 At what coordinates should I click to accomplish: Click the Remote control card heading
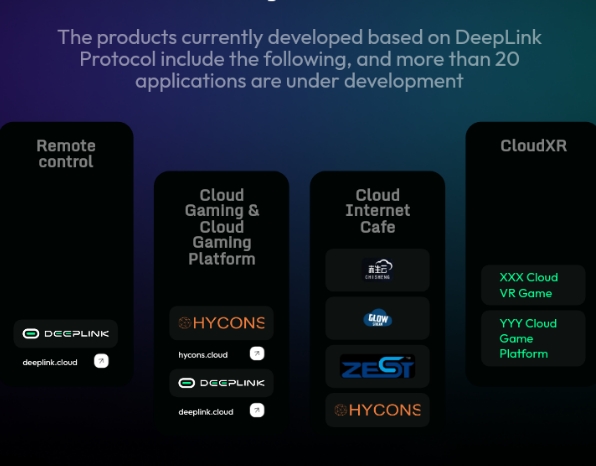(x=66, y=154)
